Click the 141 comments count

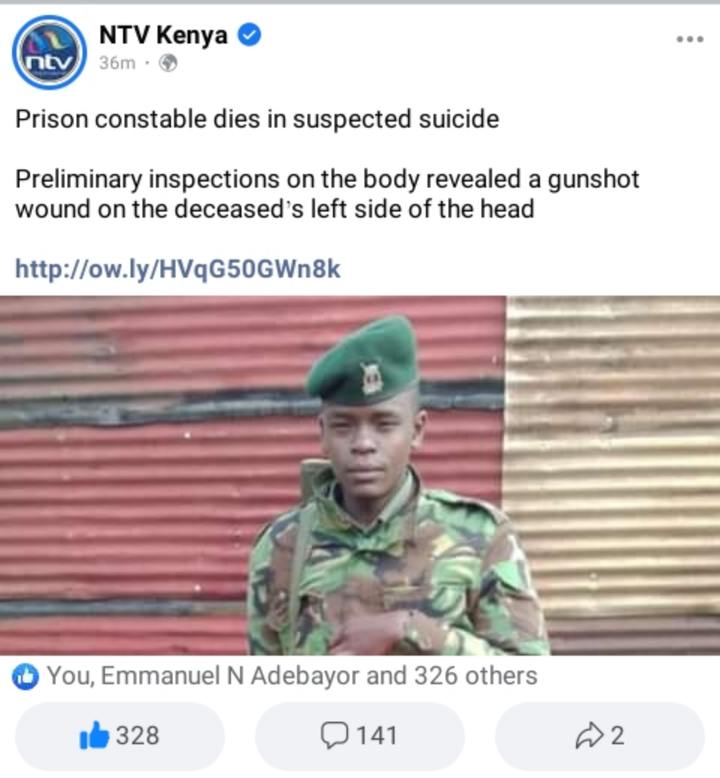(377, 735)
